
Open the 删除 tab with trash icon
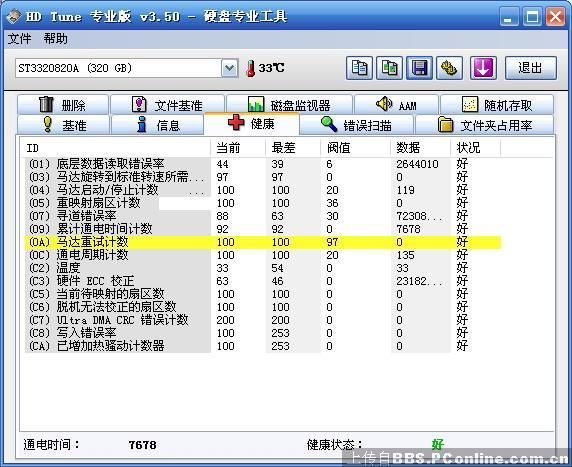coord(63,105)
